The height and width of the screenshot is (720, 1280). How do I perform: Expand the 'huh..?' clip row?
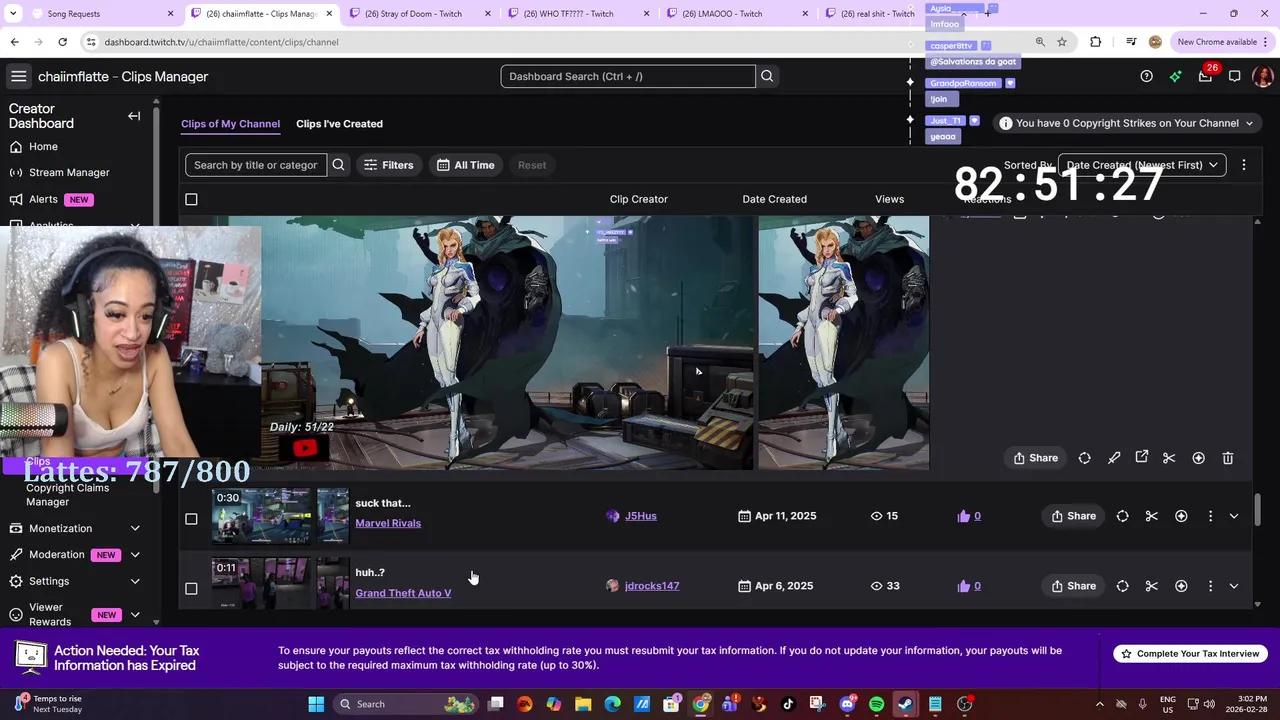1234,586
